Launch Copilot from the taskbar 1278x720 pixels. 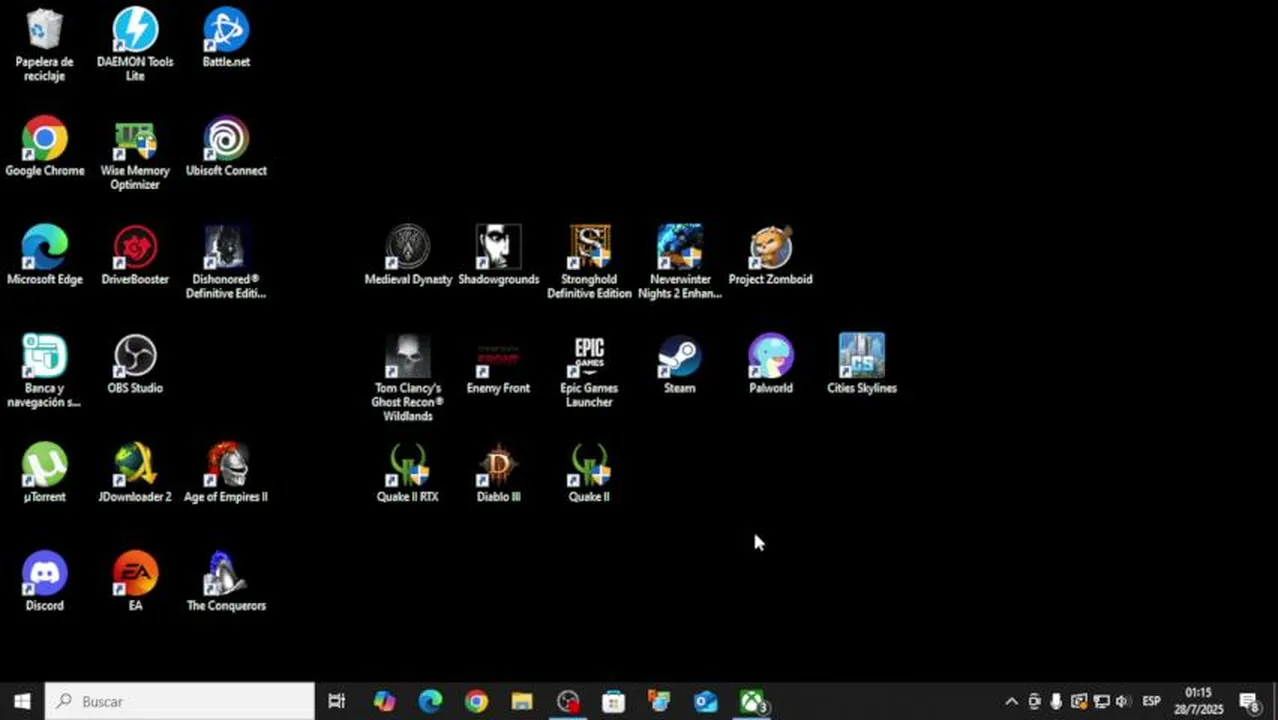coord(384,701)
